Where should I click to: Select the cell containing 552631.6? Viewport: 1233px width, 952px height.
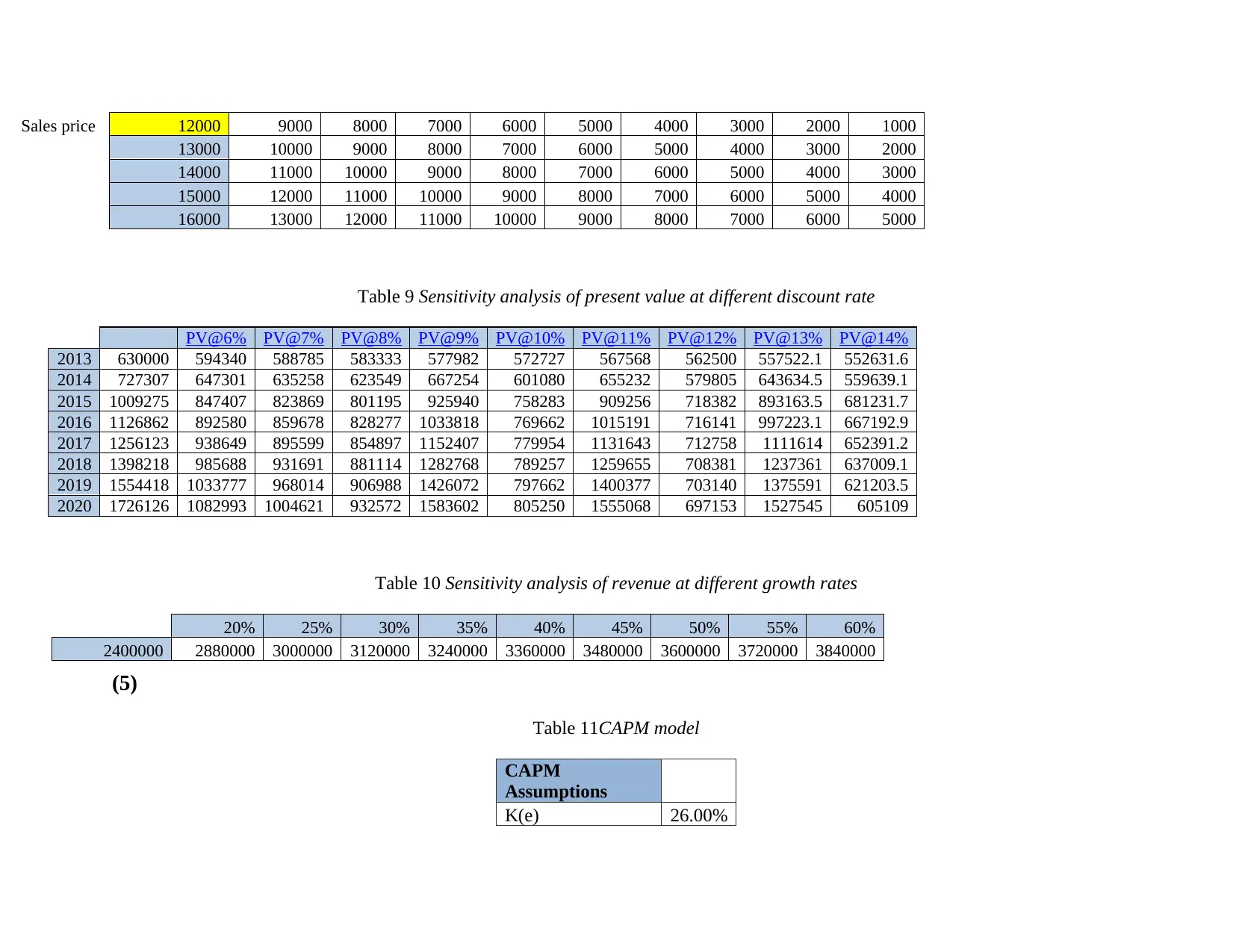pyautogui.click(x=874, y=359)
